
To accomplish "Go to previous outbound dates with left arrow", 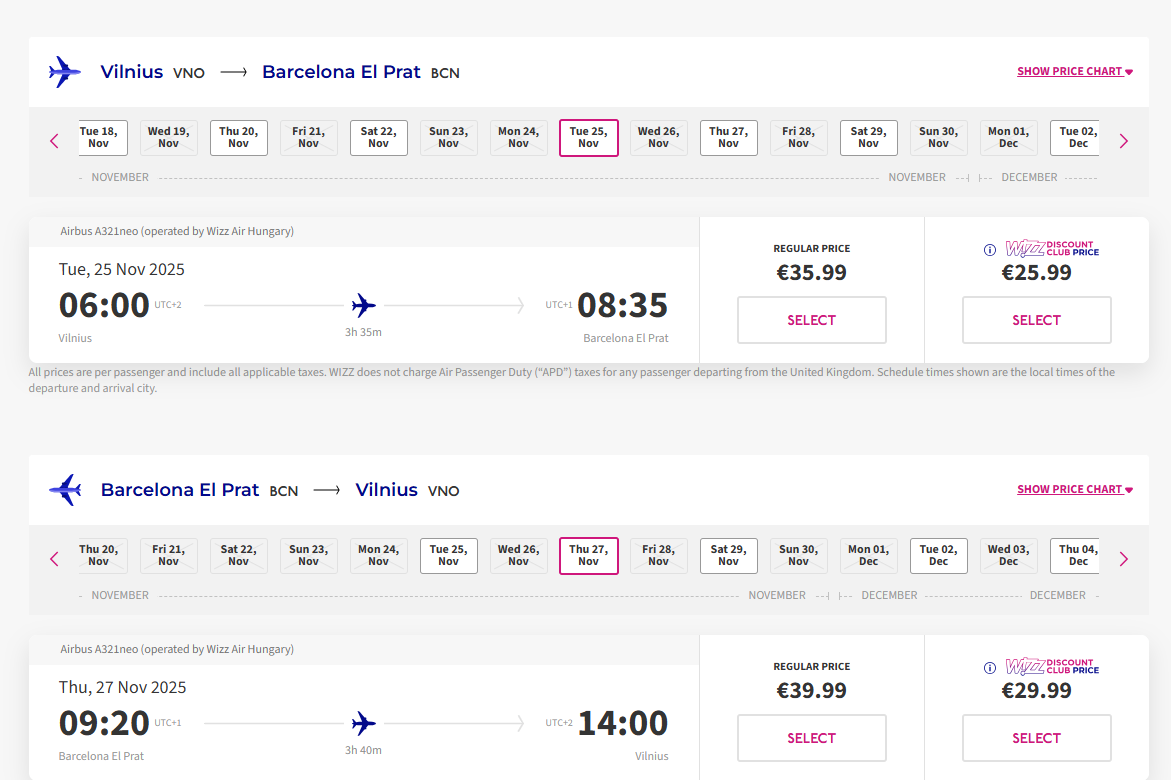I will click(x=55, y=141).
